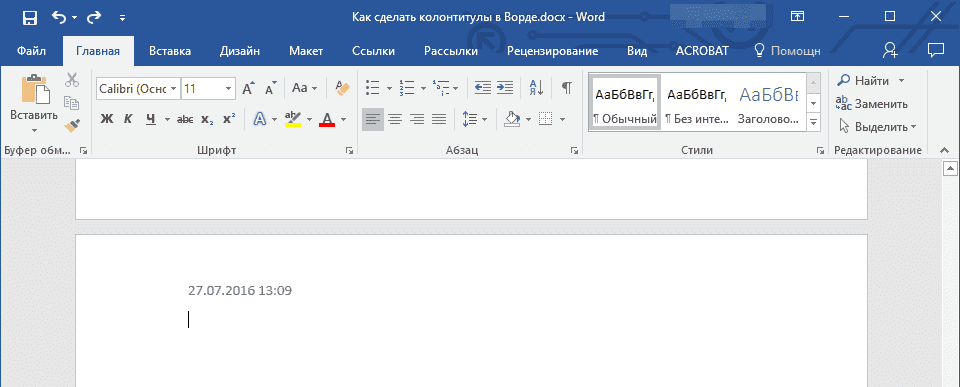Viewport: 960px width, 387px height.
Task: Open the ACROBAT tab
Action: pos(702,51)
